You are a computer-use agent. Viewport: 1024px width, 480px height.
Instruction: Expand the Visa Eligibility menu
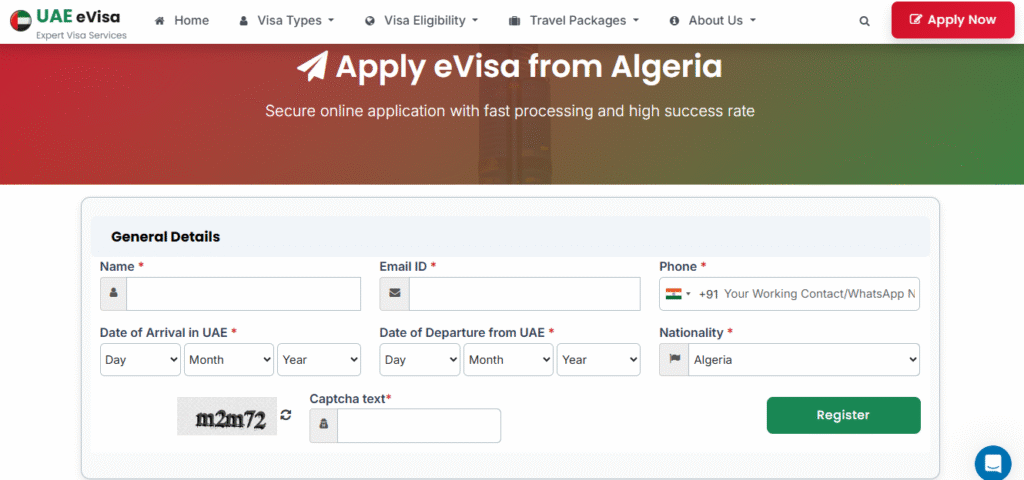point(422,20)
